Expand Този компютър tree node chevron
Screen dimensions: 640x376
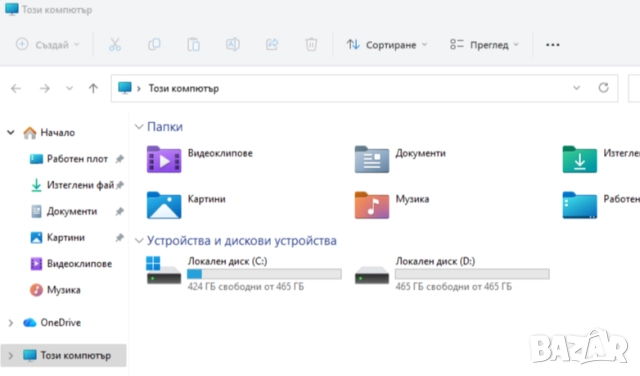tap(11, 356)
